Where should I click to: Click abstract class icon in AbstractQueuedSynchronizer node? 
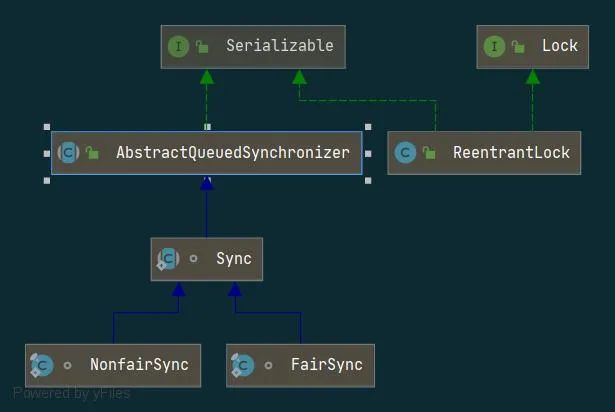pyautogui.click(x=69, y=153)
